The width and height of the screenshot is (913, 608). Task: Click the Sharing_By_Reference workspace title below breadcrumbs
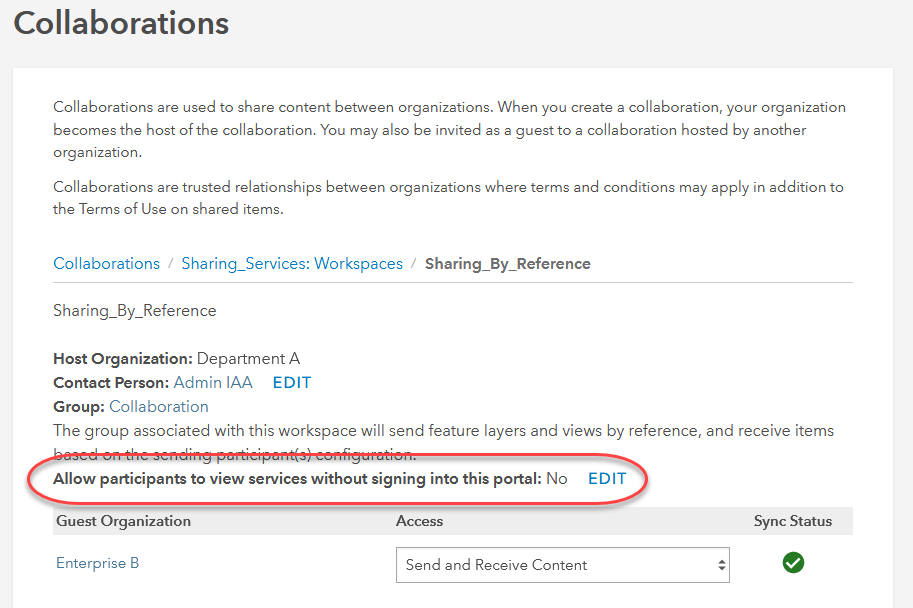click(x=135, y=310)
